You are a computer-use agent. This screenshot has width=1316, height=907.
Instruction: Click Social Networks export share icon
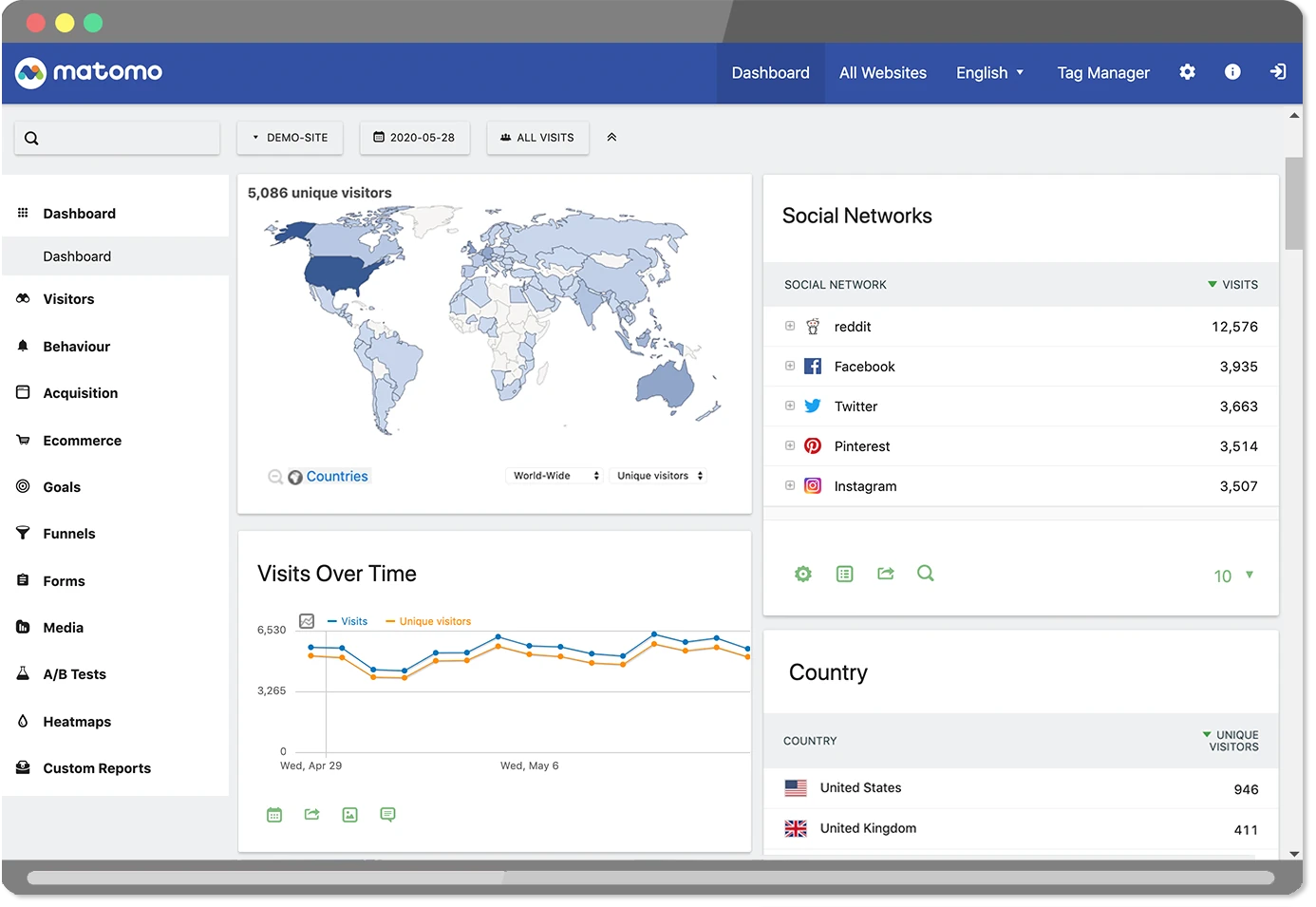(x=886, y=574)
